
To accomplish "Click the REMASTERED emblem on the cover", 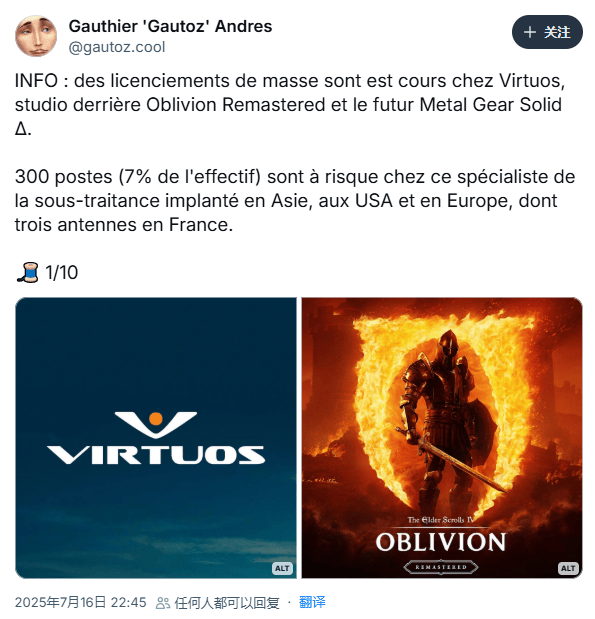I will click(441, 567).
